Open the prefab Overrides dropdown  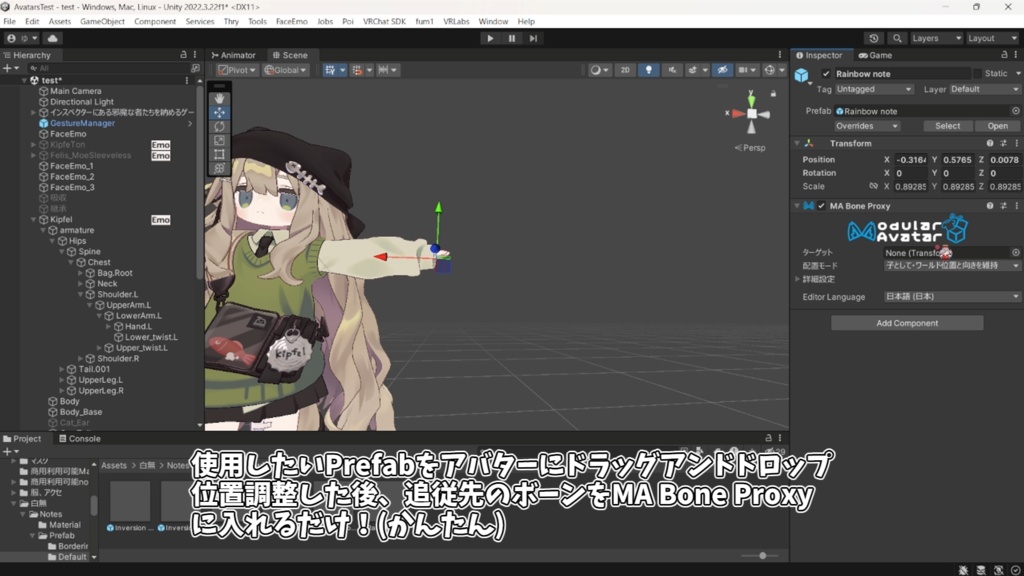coord(867,126)
